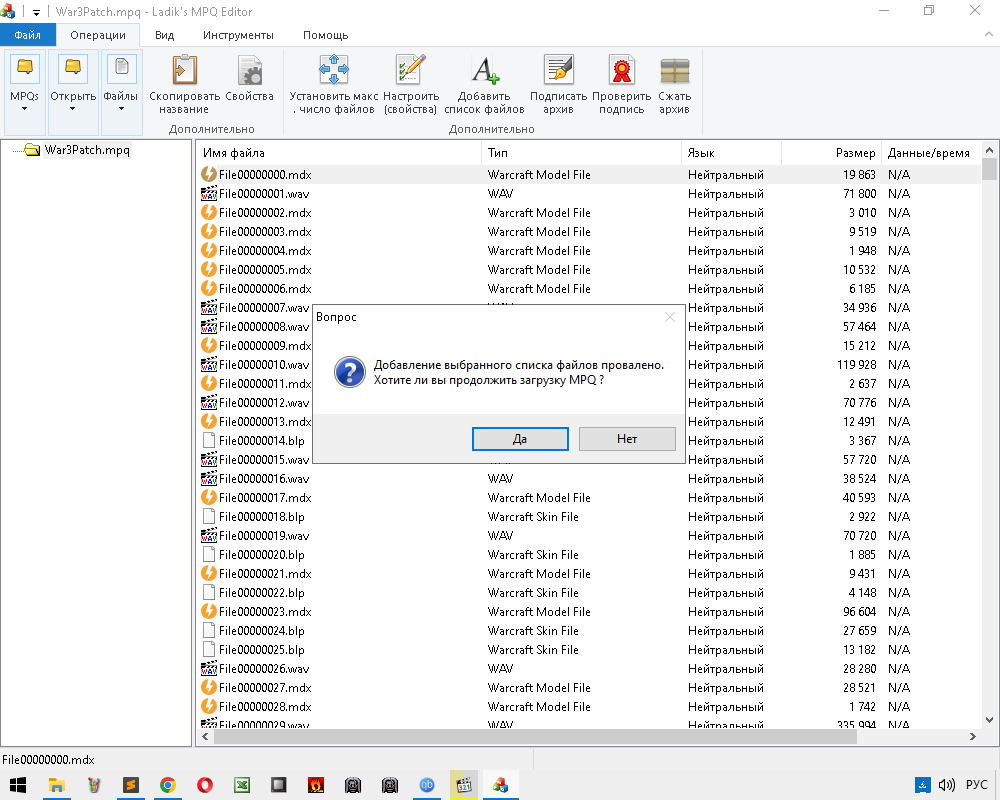Collapse the ribbon with the chevron

point(989,34)
